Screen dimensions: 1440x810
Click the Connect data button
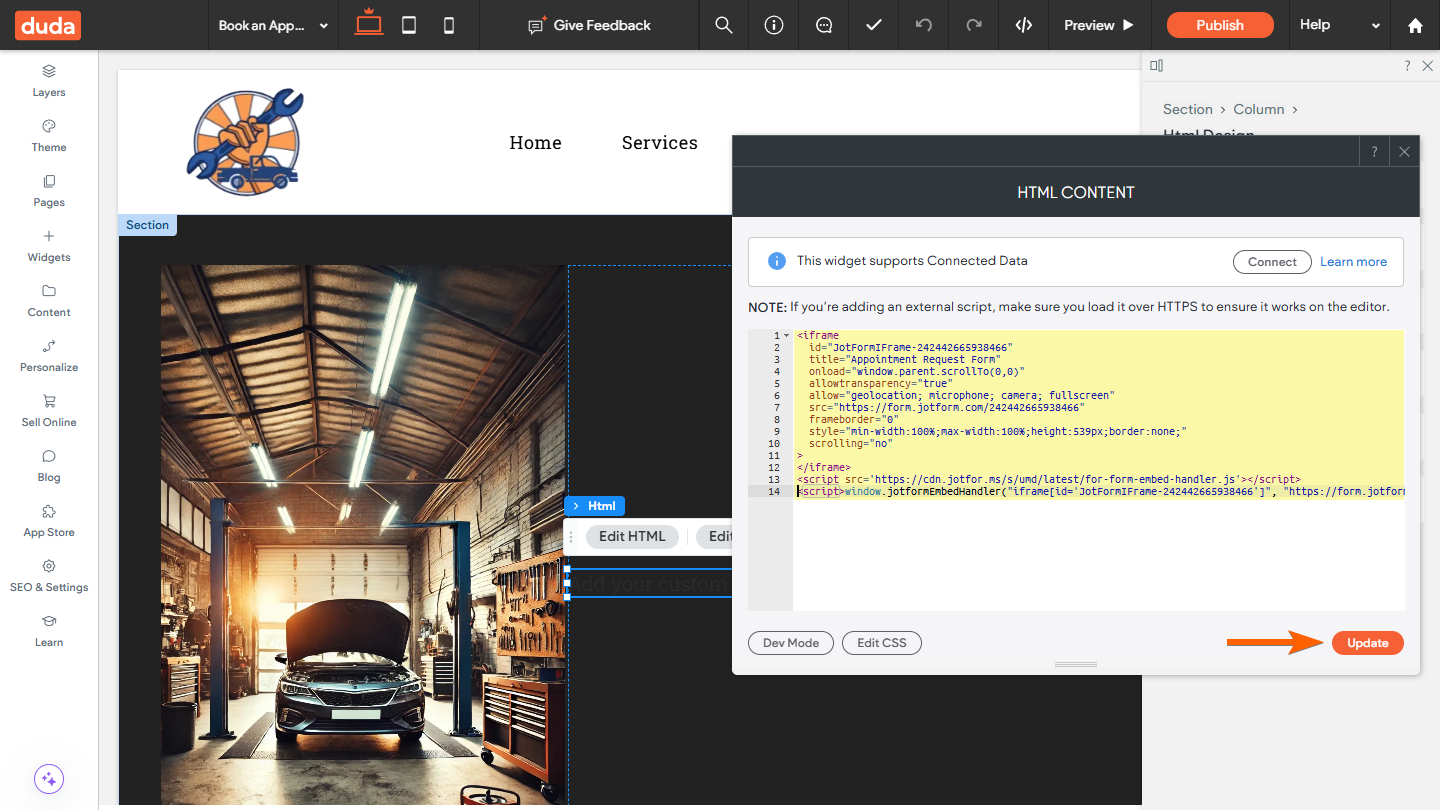tap(1272, 262)
